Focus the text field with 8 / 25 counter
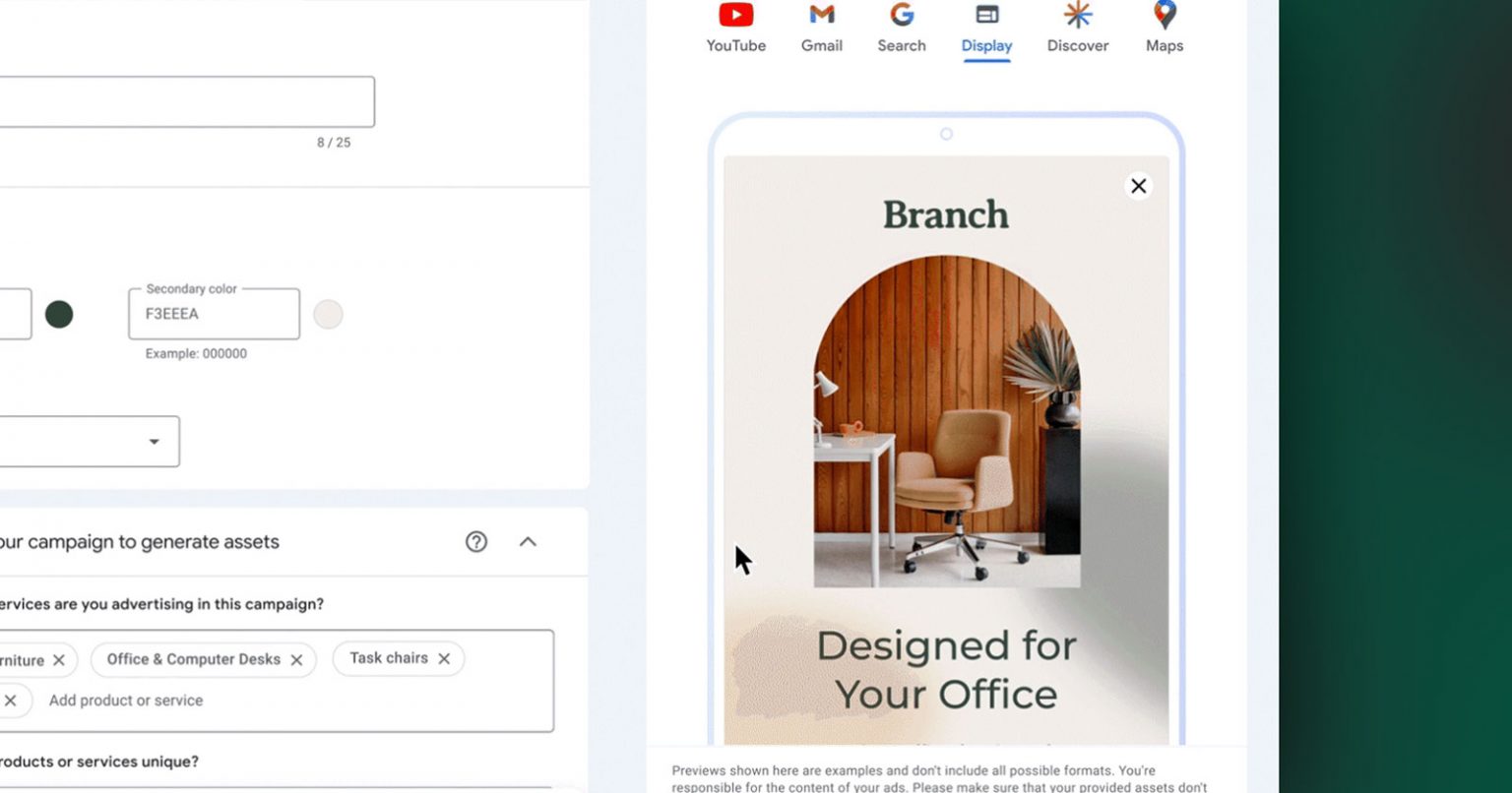 (187, 101)
